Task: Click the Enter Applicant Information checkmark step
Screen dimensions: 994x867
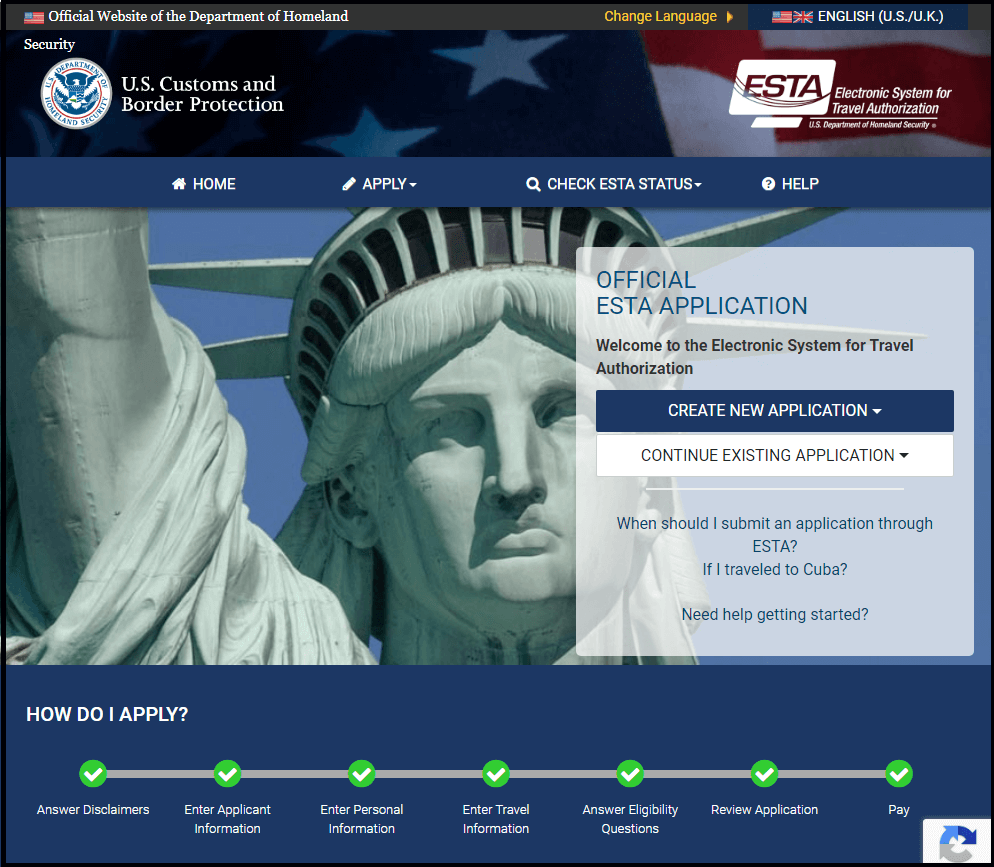Action: click(228, 774)
